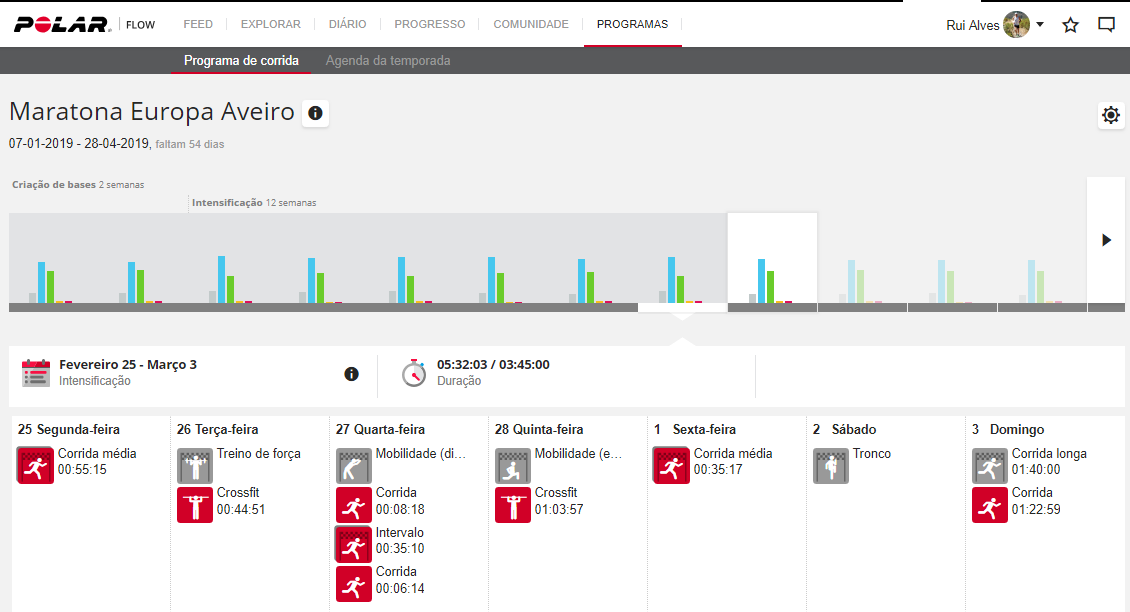1130x612 pixels.
Task: Advance the weekly chart with right arrow
Action: tap(1106, 240)
